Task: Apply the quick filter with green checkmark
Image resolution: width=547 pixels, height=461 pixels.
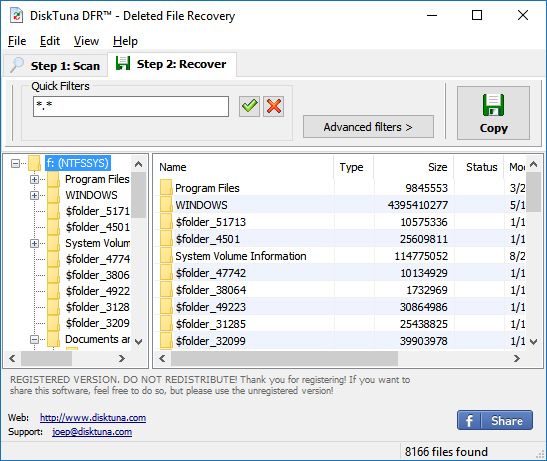Action: pos(249,106)
